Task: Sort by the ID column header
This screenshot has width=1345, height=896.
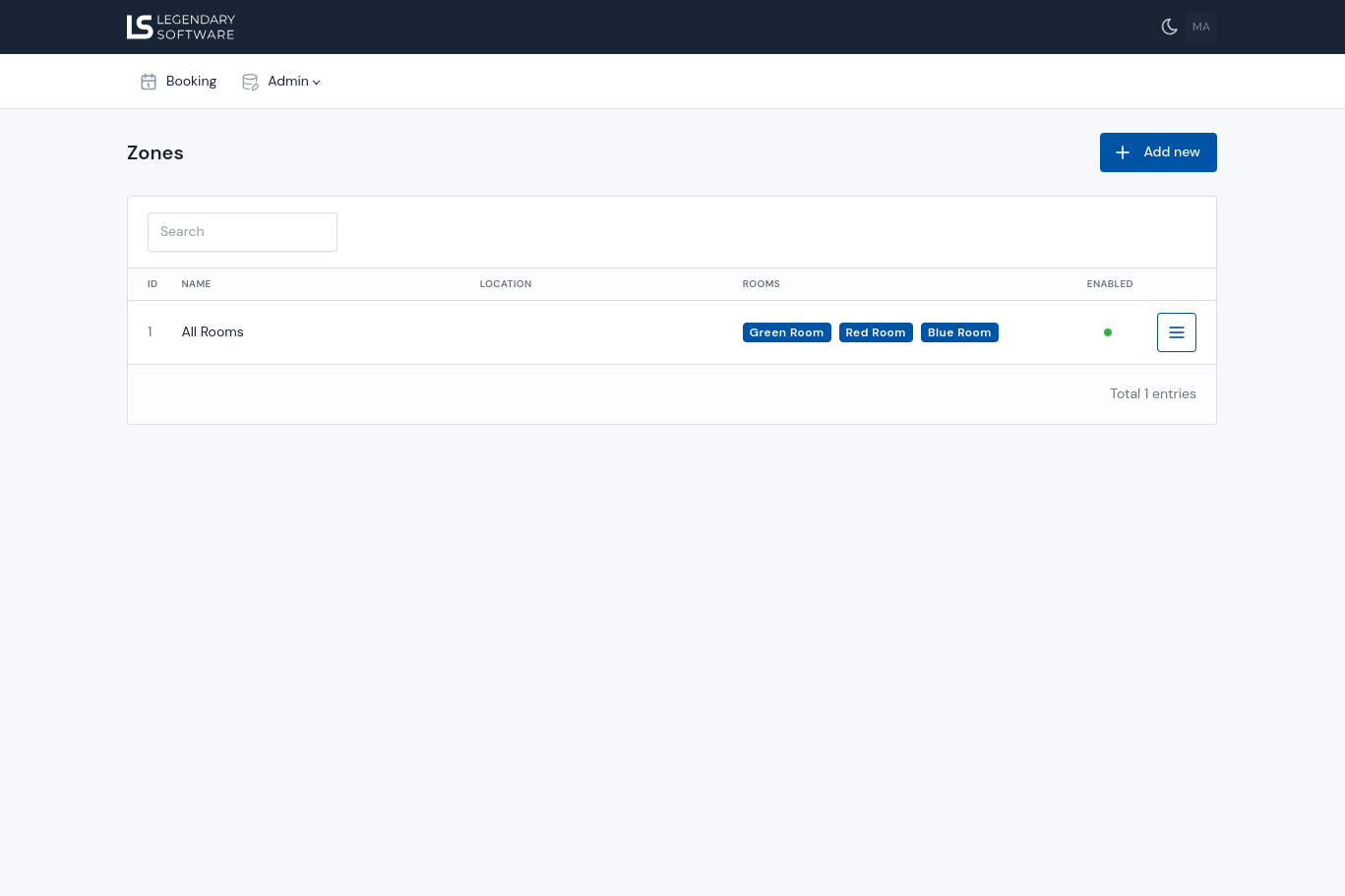Action: [153, 284]
